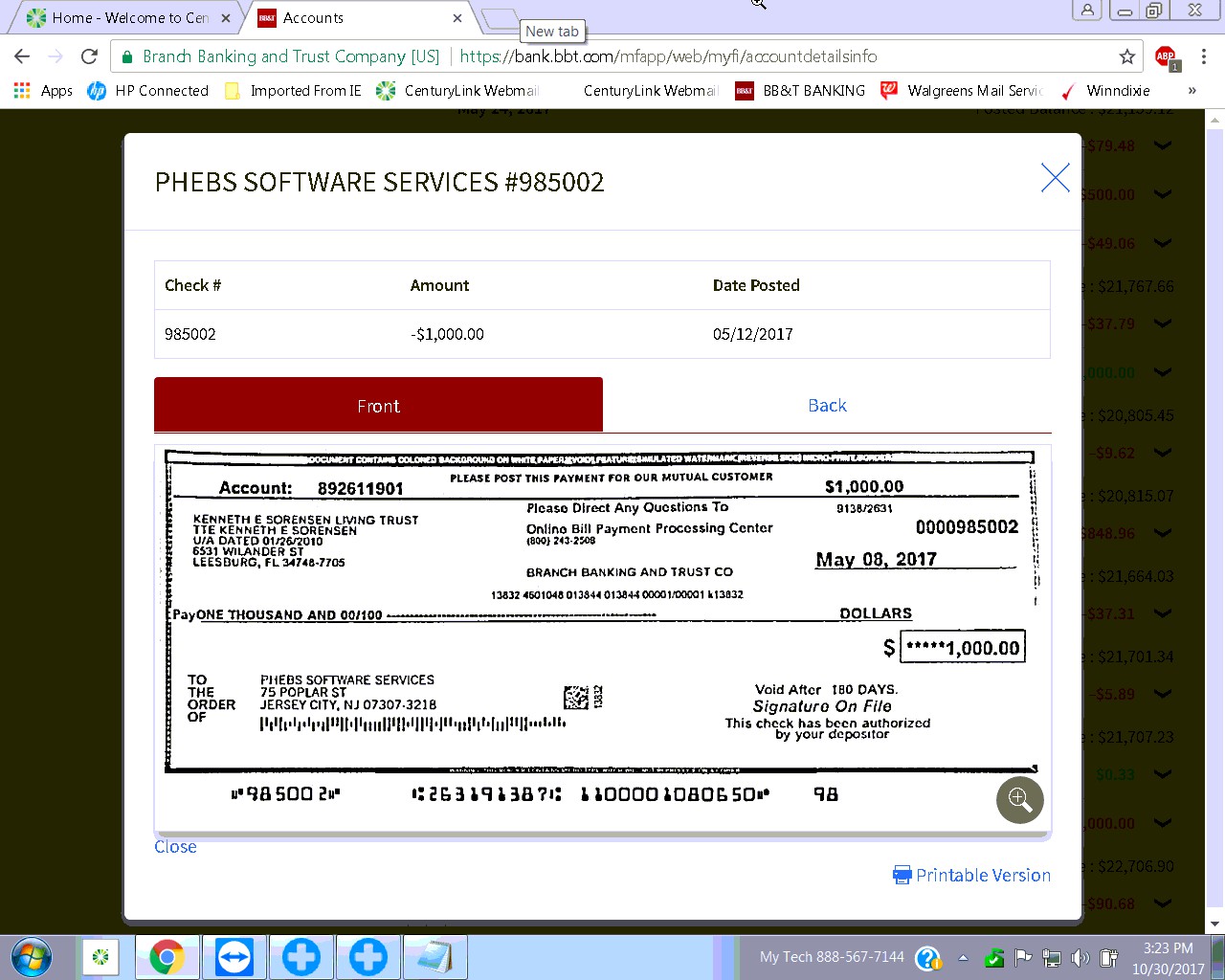Click the page scrollbar up arrow
Viewport: 1225px width, 980px height.
[x=1215, y=122]
